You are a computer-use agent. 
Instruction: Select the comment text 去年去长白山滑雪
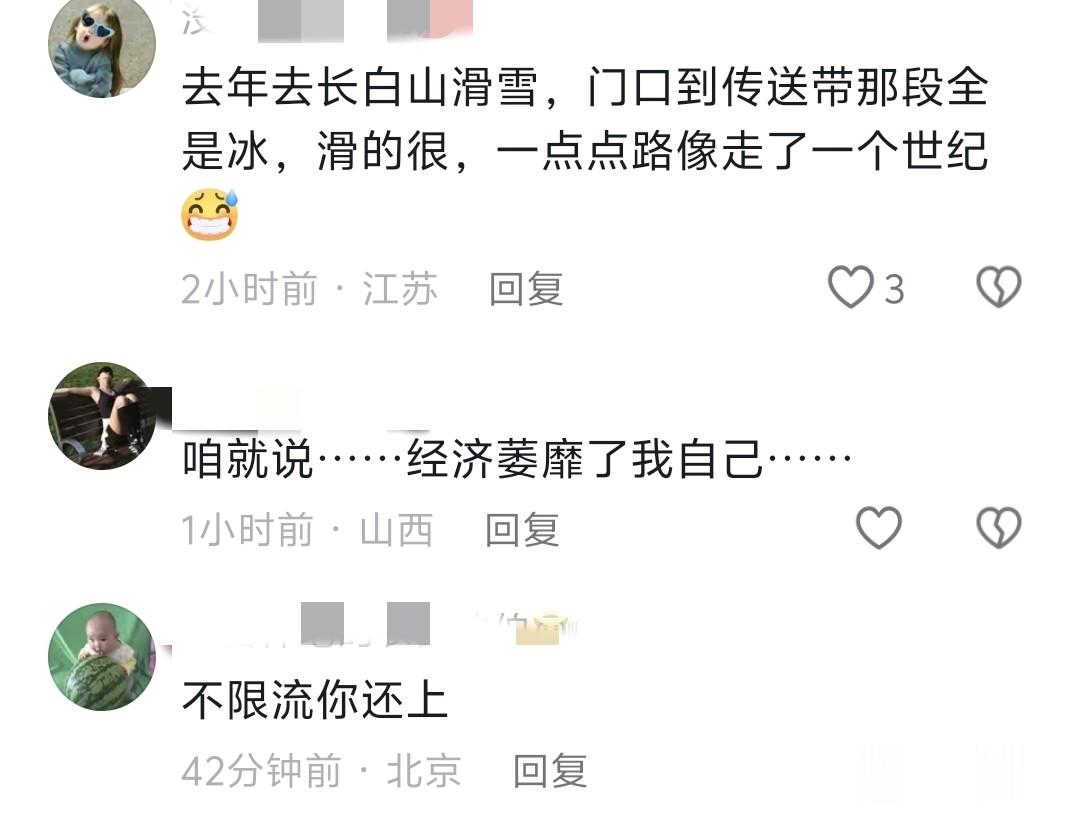click(x=360, y=88)
